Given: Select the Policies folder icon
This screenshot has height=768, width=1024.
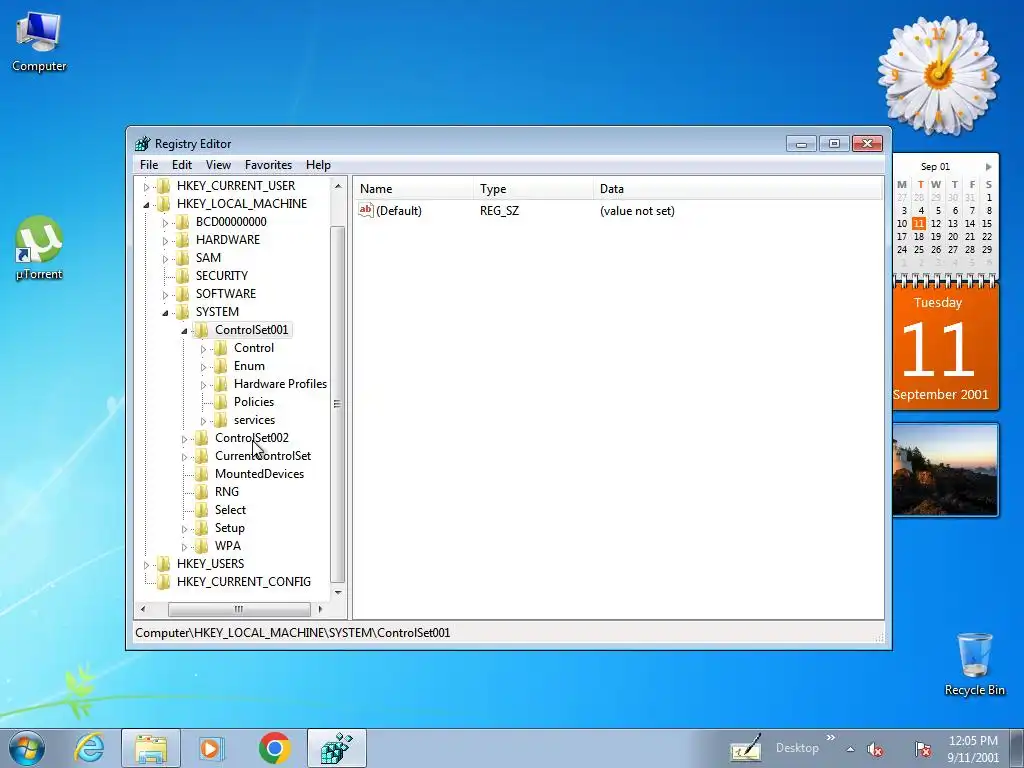Looking at the screenshot, I should [x=221, y=402].
